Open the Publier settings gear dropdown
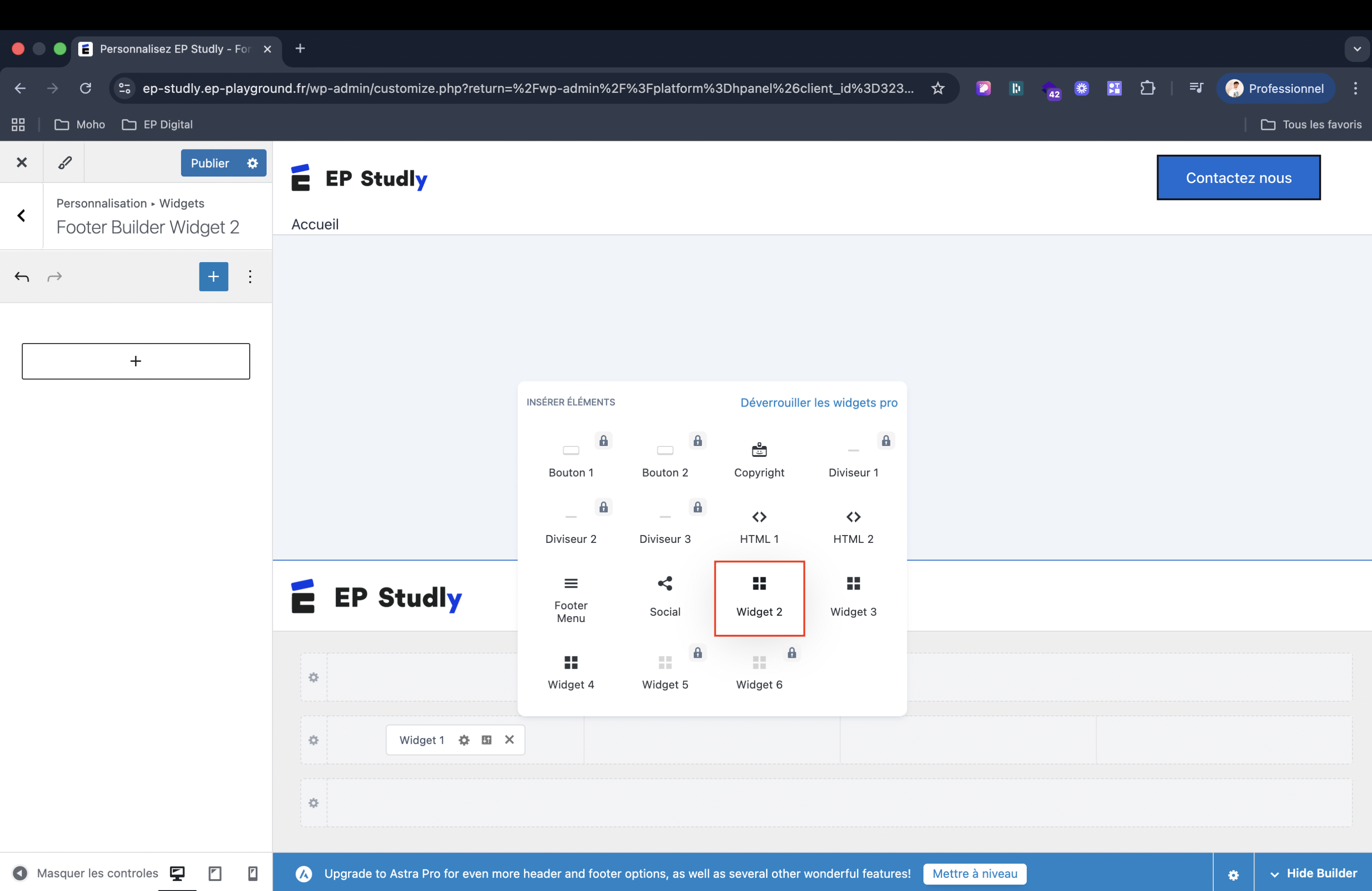 (x=252, y=163)
